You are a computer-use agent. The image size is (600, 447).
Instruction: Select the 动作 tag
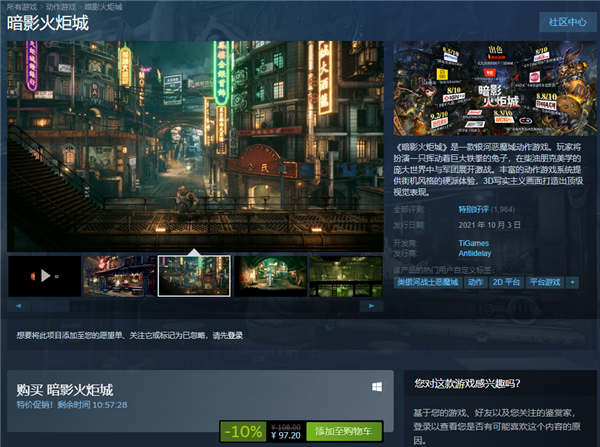click(x=475, y=282)
